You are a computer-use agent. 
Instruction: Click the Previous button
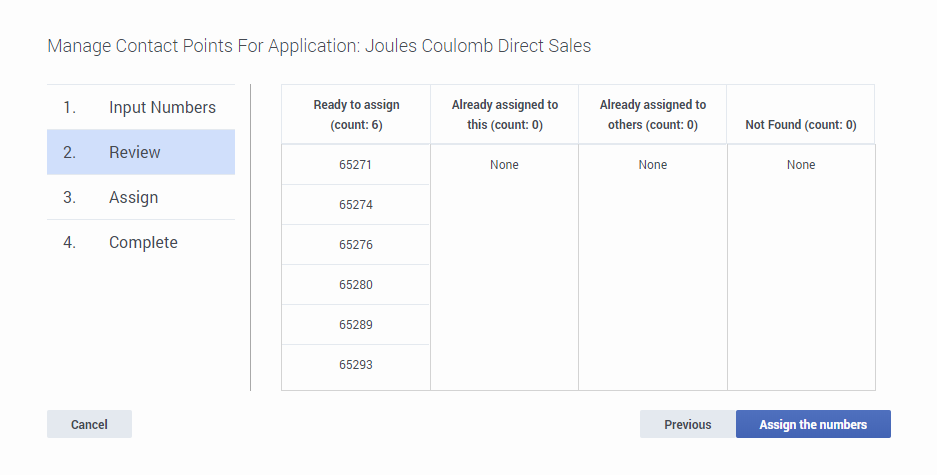click(687, 424)
